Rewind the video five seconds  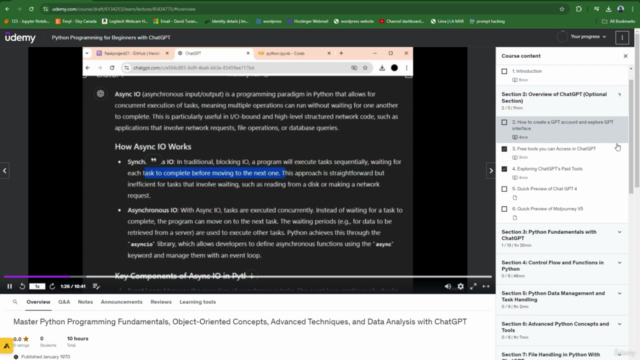click(x=22, y=286)
